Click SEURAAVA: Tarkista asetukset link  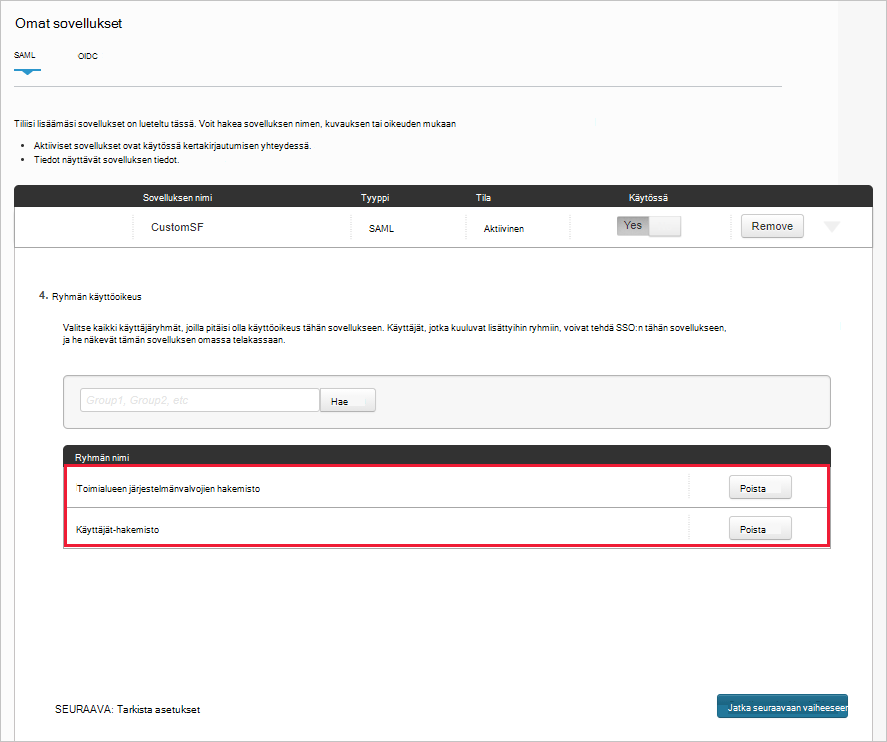pos(128,709)
